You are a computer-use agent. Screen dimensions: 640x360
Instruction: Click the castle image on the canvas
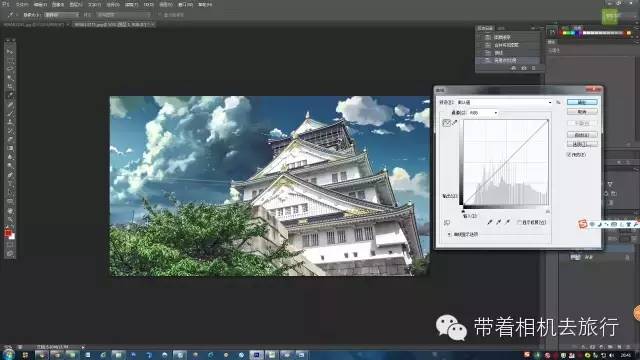(x=269, y=186)
